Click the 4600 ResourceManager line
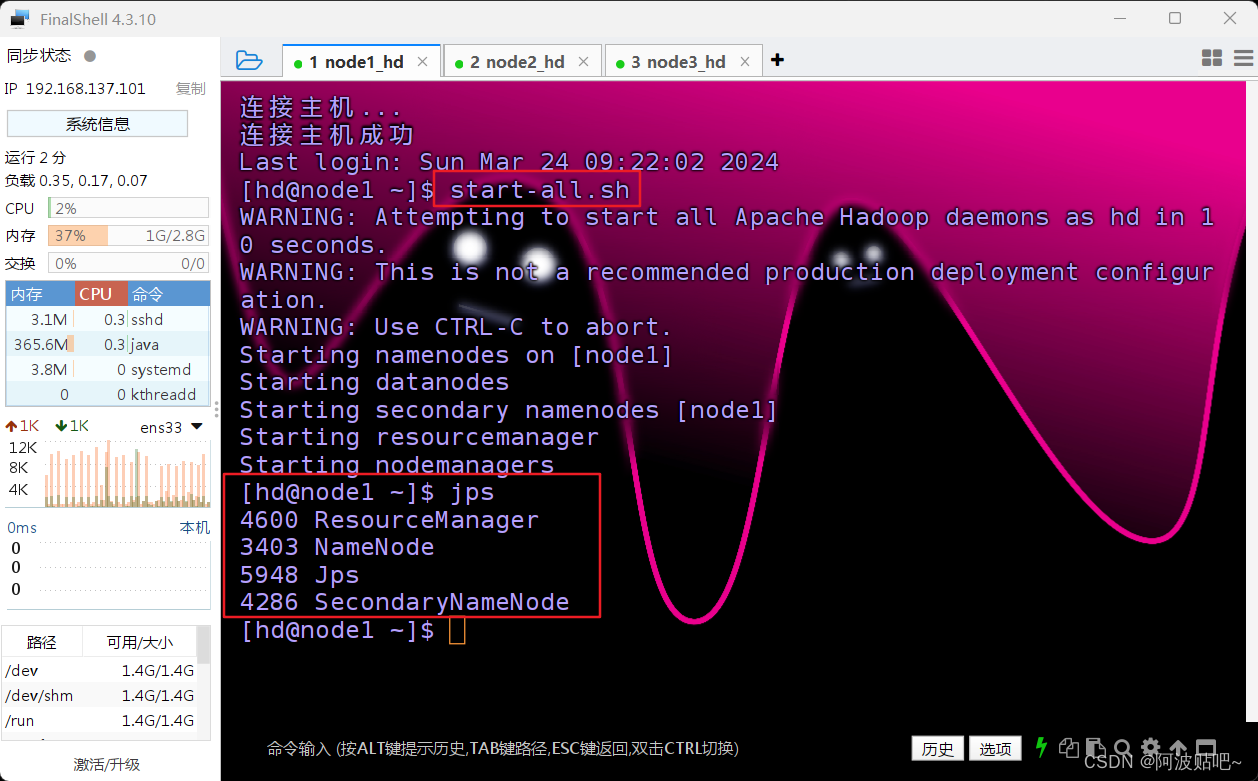The image size is (1258, 781). coord(389,520)
